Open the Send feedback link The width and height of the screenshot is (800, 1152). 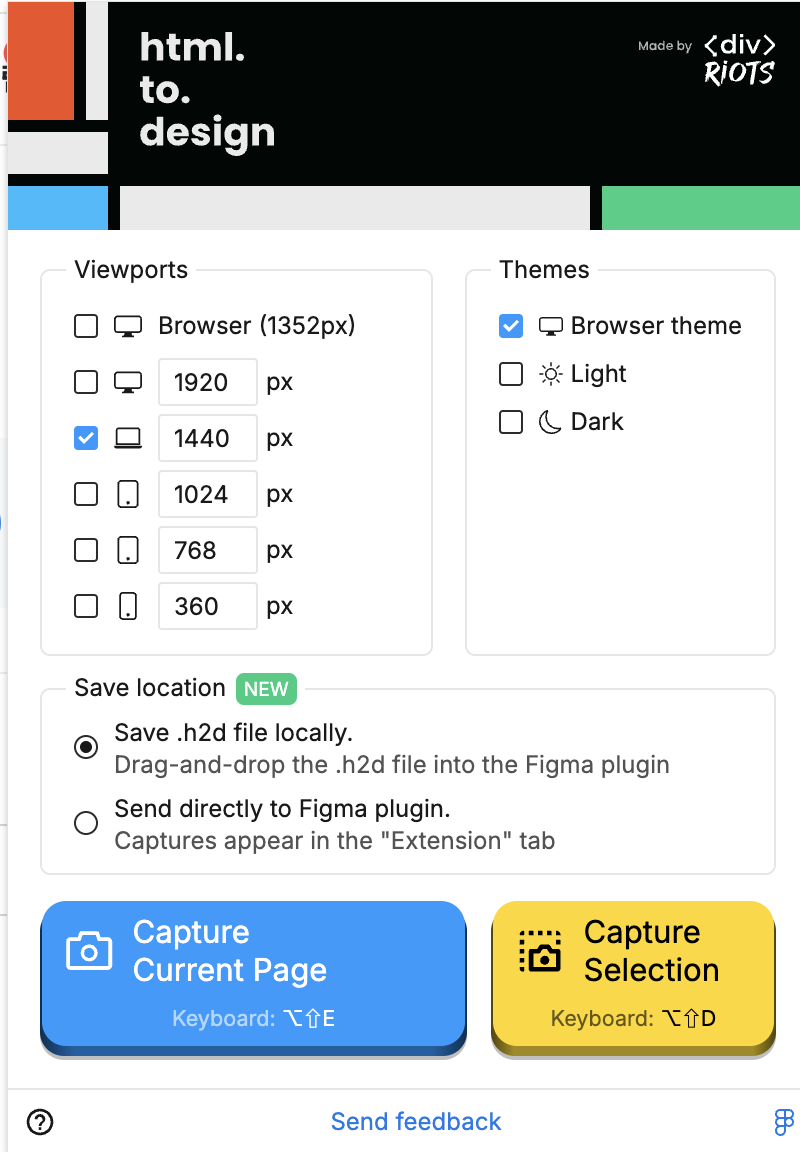click(416, 1122)
